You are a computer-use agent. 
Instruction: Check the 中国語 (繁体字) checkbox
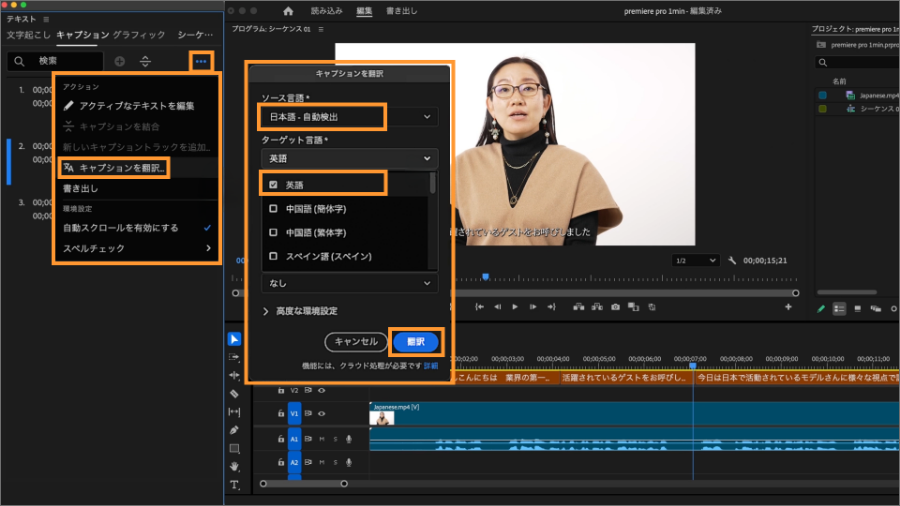coord(273,232)
